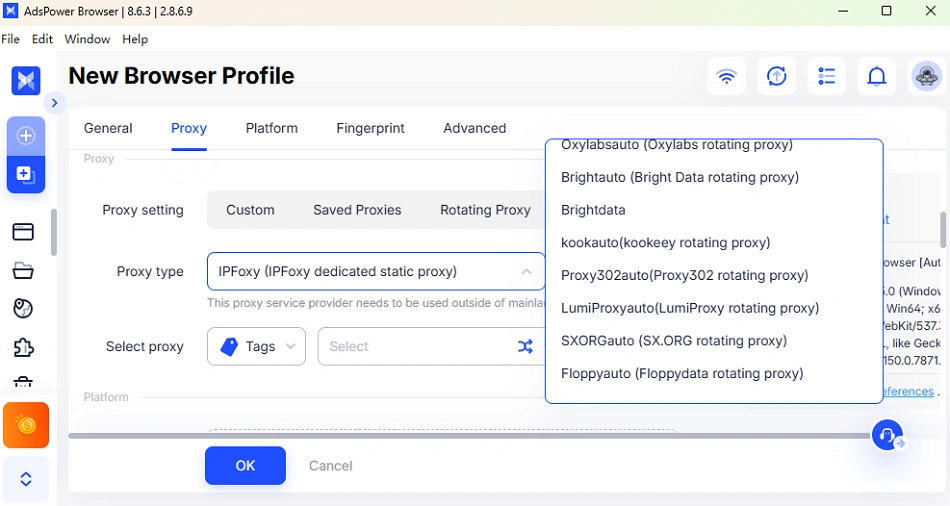
Task: Switch to the General tab
Action: click(x=108, y=128)
